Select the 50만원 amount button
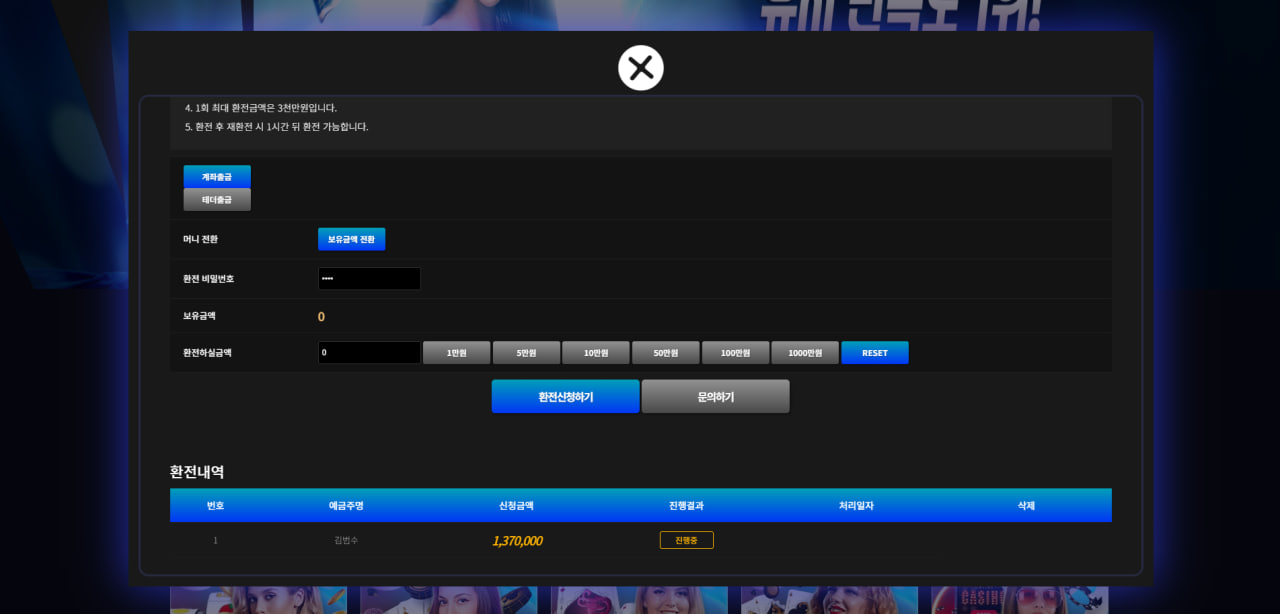Image resolution: width=1280 pixels, height=614 pixels. pos(666,353)
